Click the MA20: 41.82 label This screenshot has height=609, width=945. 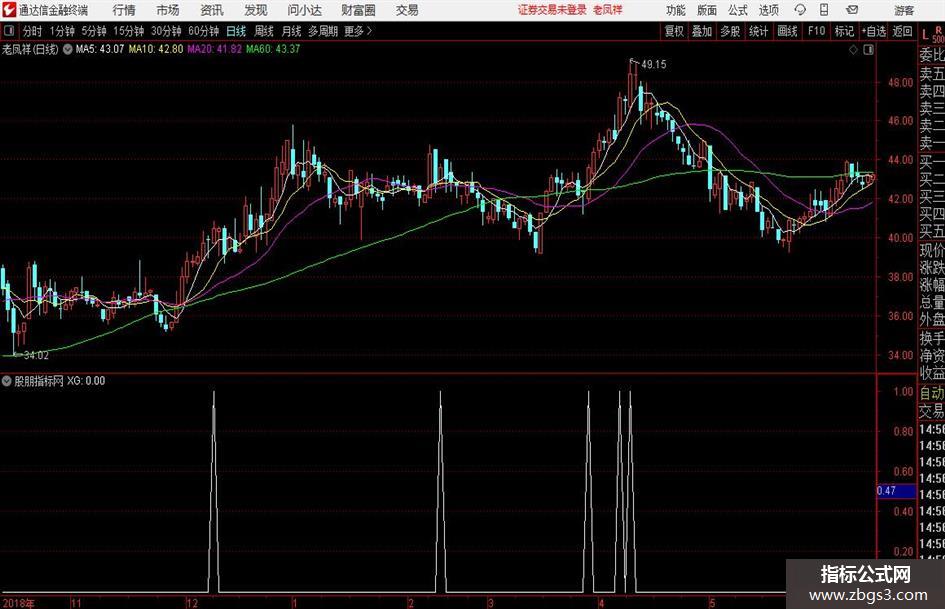215,49
